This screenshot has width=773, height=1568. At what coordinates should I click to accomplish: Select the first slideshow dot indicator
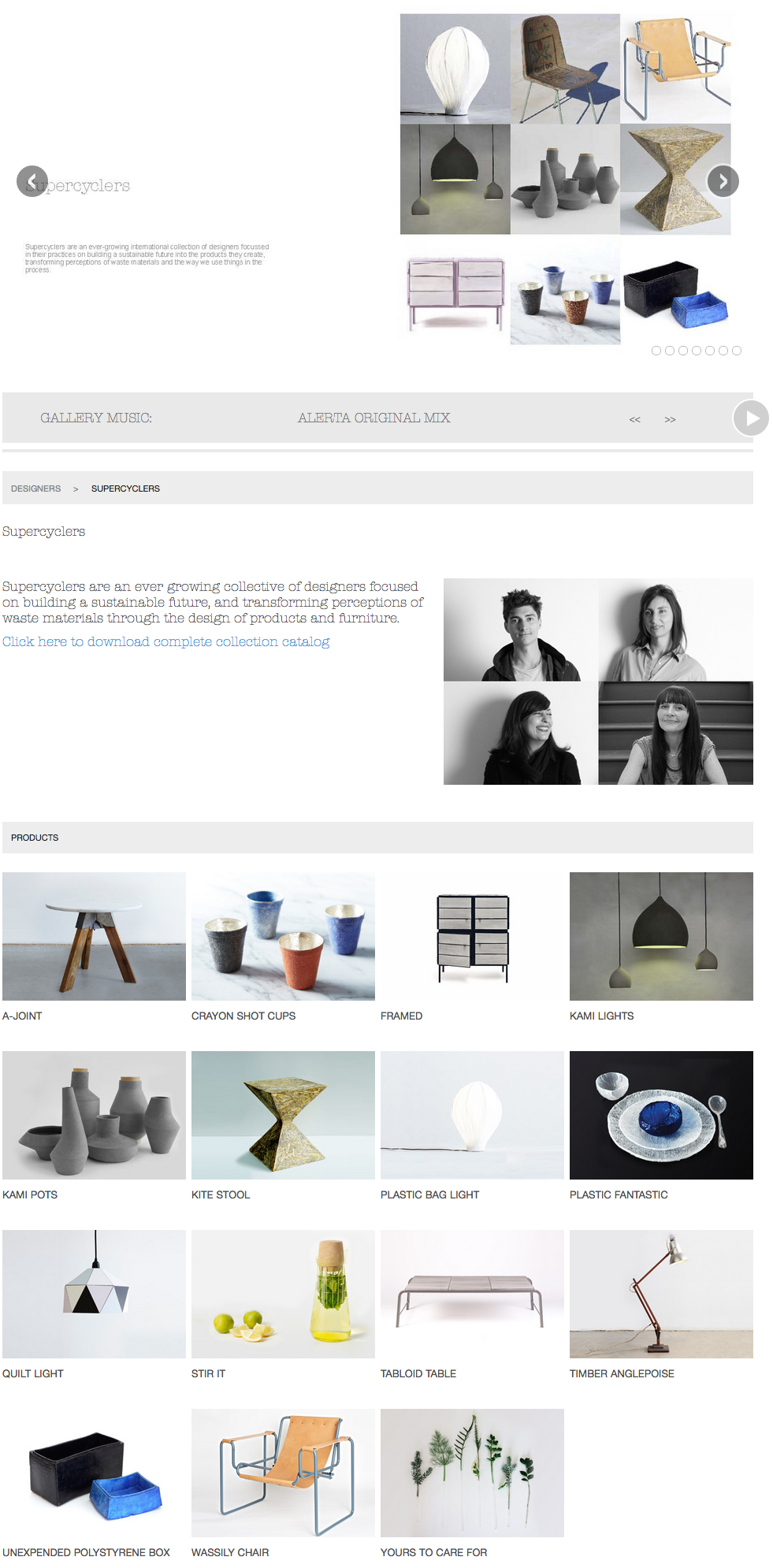tap(656, 351)
